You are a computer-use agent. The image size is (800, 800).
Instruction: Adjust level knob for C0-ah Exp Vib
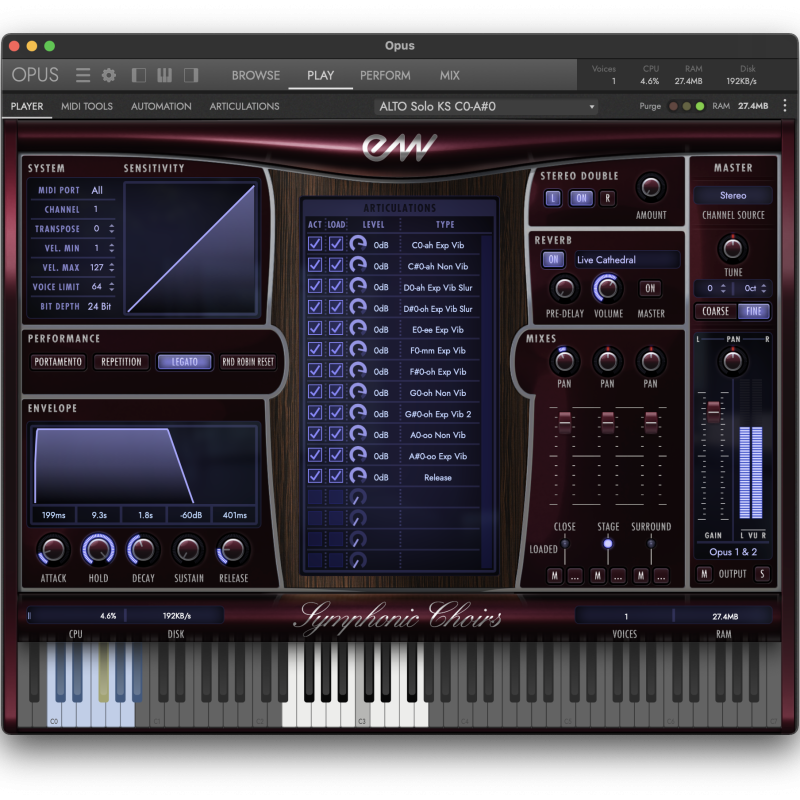click(358, 244)
